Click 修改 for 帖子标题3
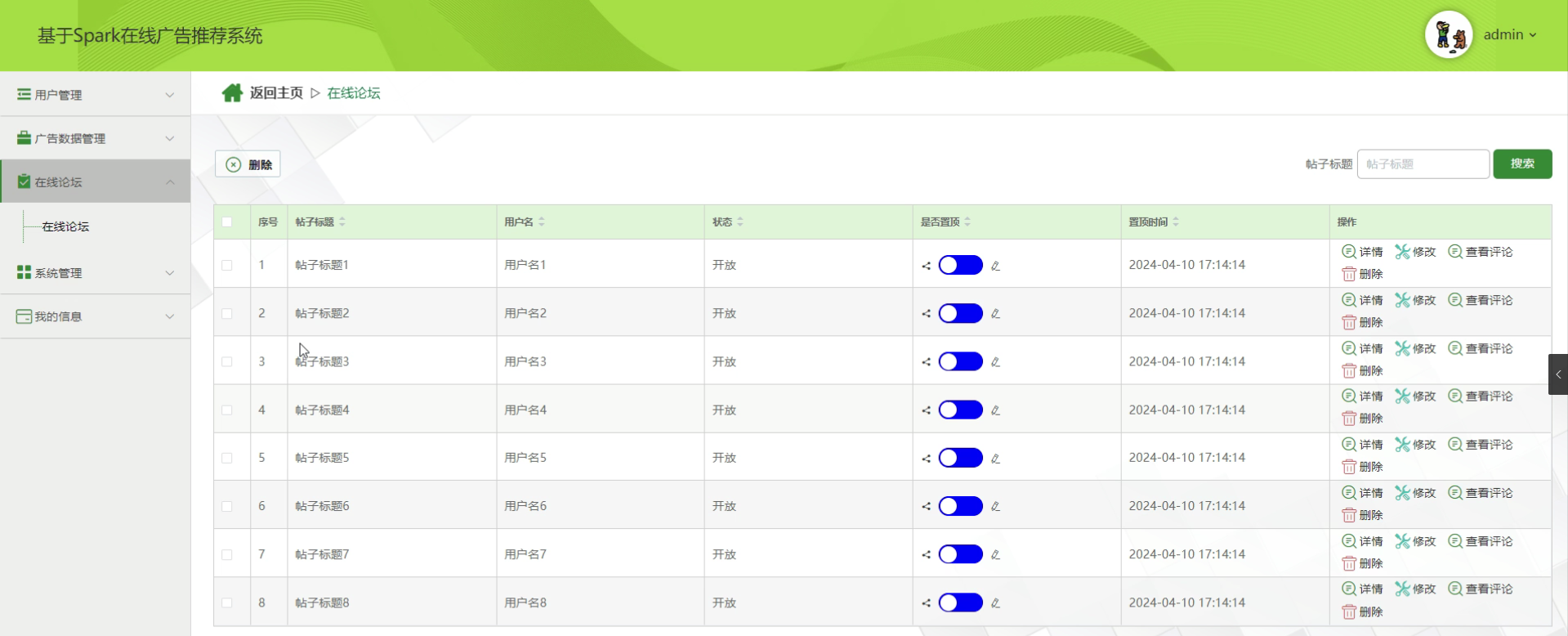 click(1415, 348)
